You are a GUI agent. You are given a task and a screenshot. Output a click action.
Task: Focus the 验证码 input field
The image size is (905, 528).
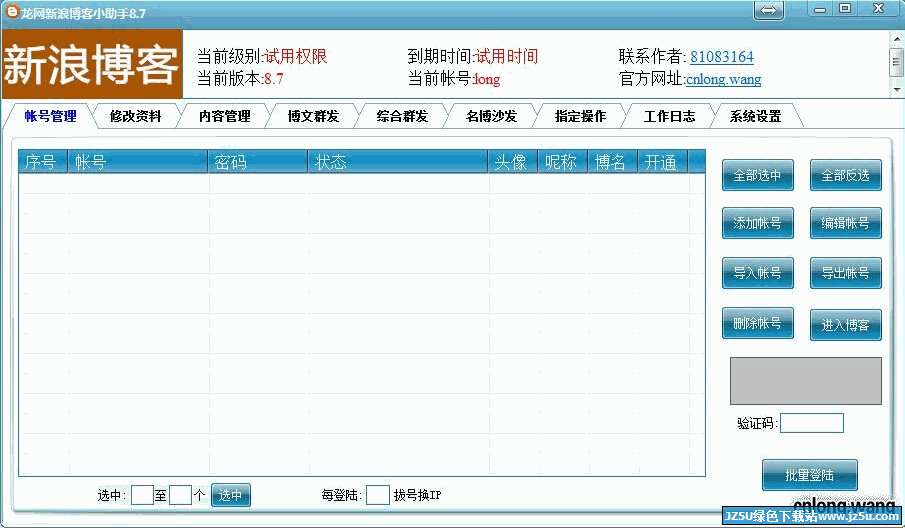811,423
